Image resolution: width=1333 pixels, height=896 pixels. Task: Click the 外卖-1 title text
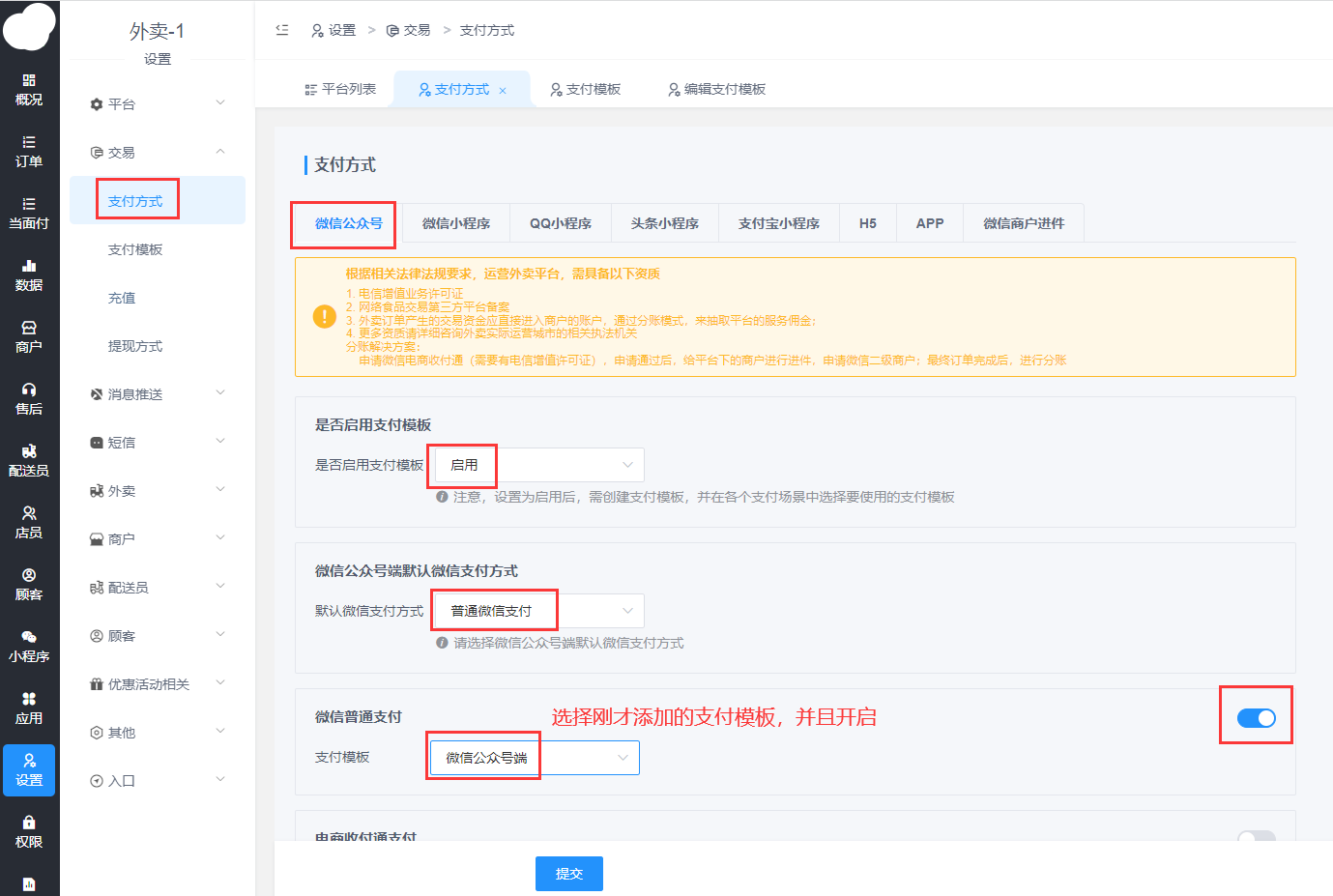pyautogui.click(x=158, y=31)
